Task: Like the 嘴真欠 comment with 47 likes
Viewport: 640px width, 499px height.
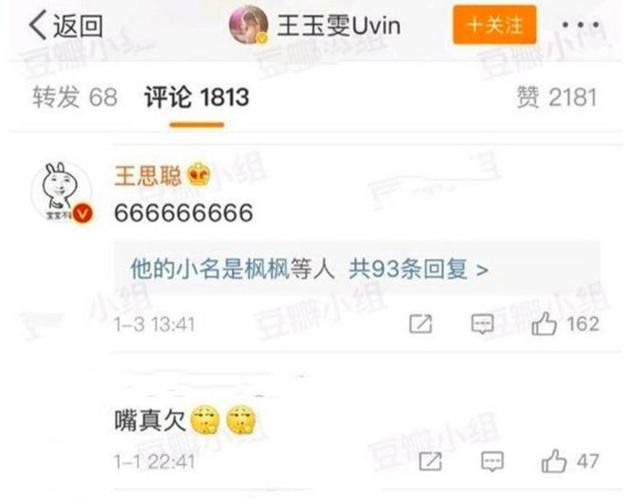Action: pyautogui.click(x=570, y=461)
